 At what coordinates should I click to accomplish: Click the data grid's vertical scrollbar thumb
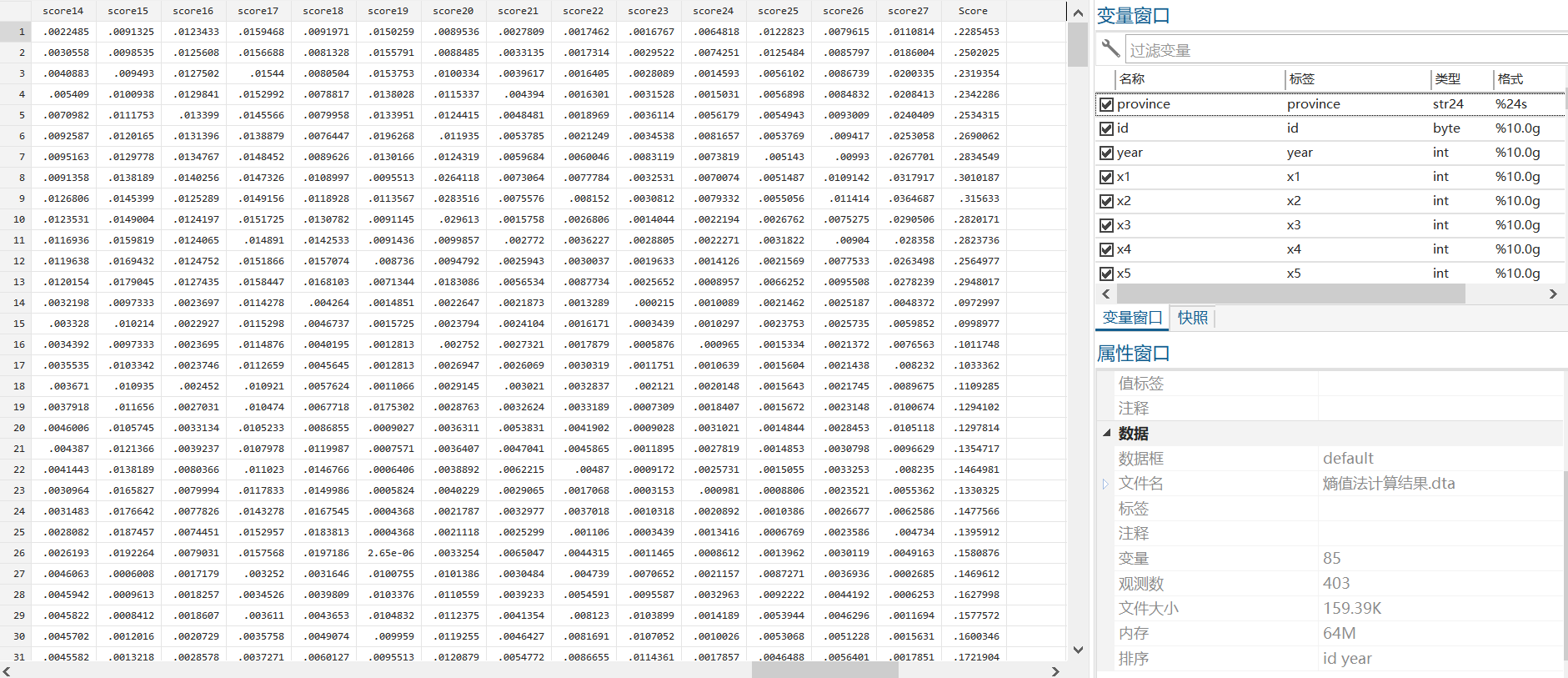pos(1078,45)
